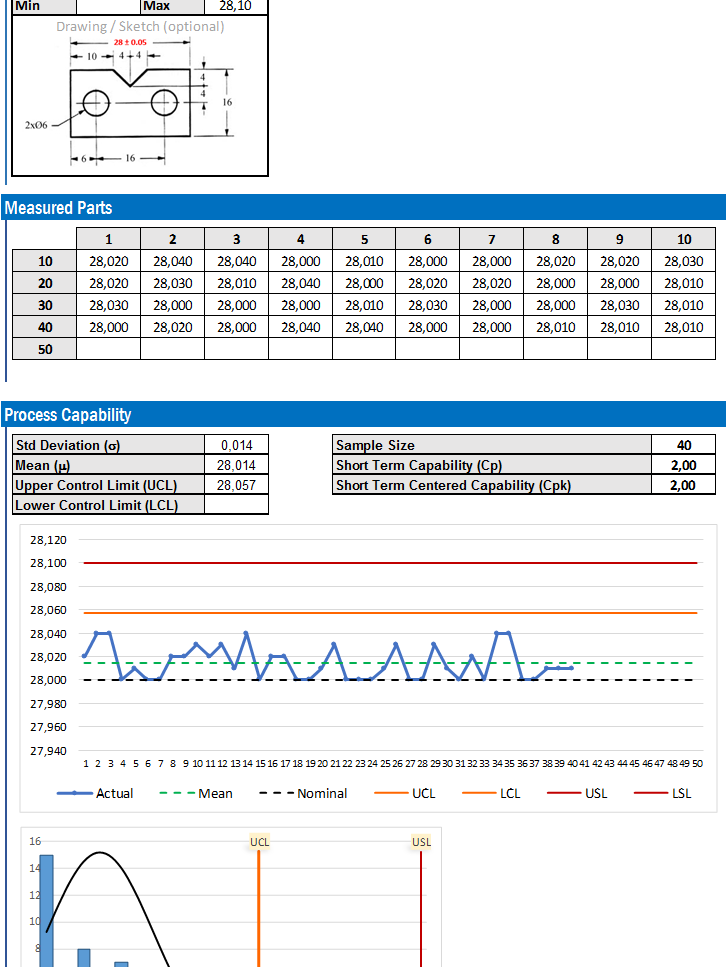Click empty cell in row 50 column 10
Image resolution: width=728 pixels, height=967 pixels.
tap(684, 349)
